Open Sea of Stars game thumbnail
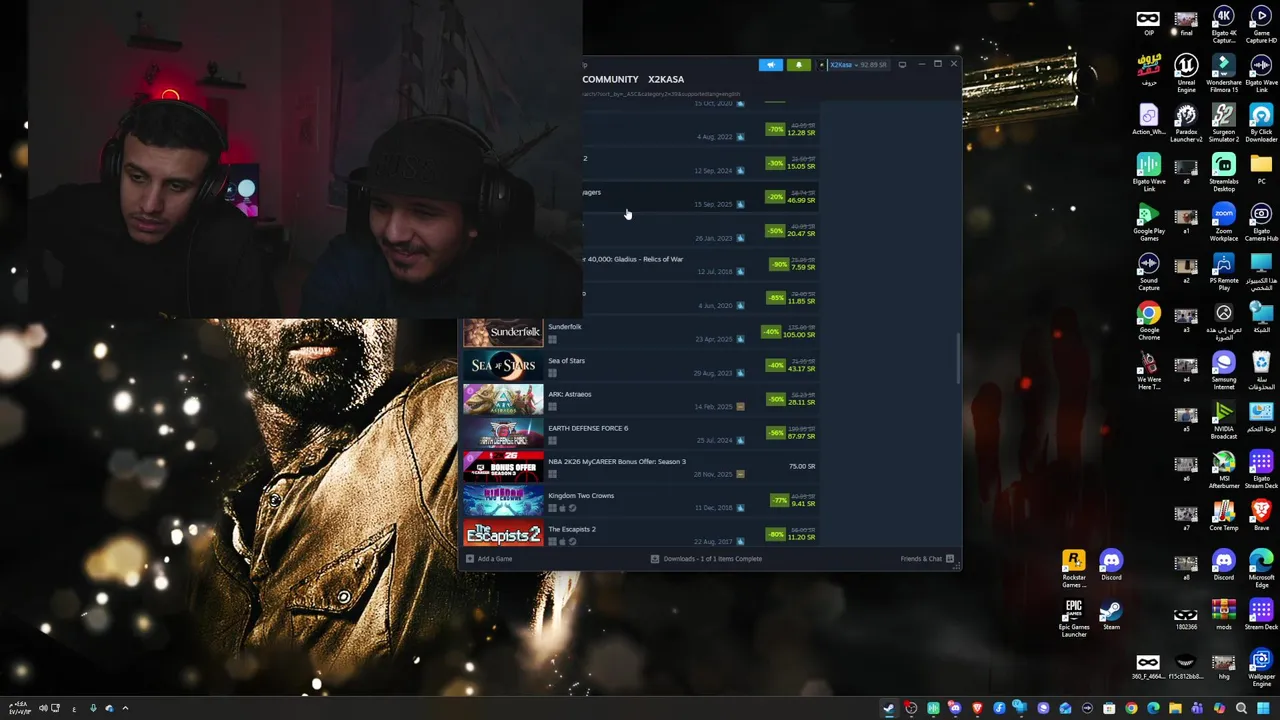The width and height of the screenshot is (1280, 720). coord(503,366)
